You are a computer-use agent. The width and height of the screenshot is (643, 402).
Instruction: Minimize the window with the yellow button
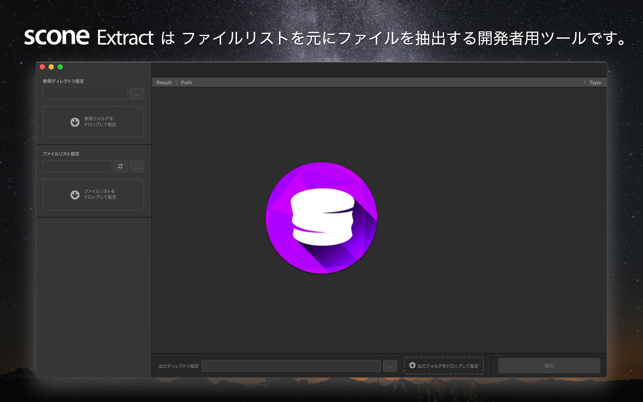(x=51, y=66)
